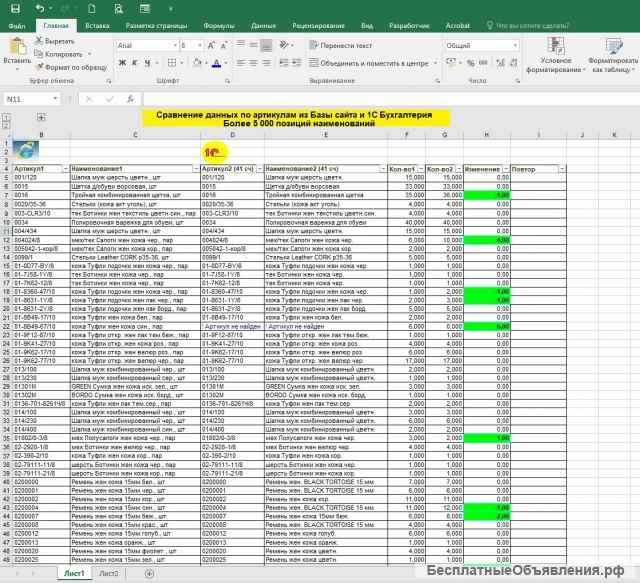This screenshot has height=583, width=640.
Task: Switch to the Формулы tab
Action: click(x=219, y=26)
